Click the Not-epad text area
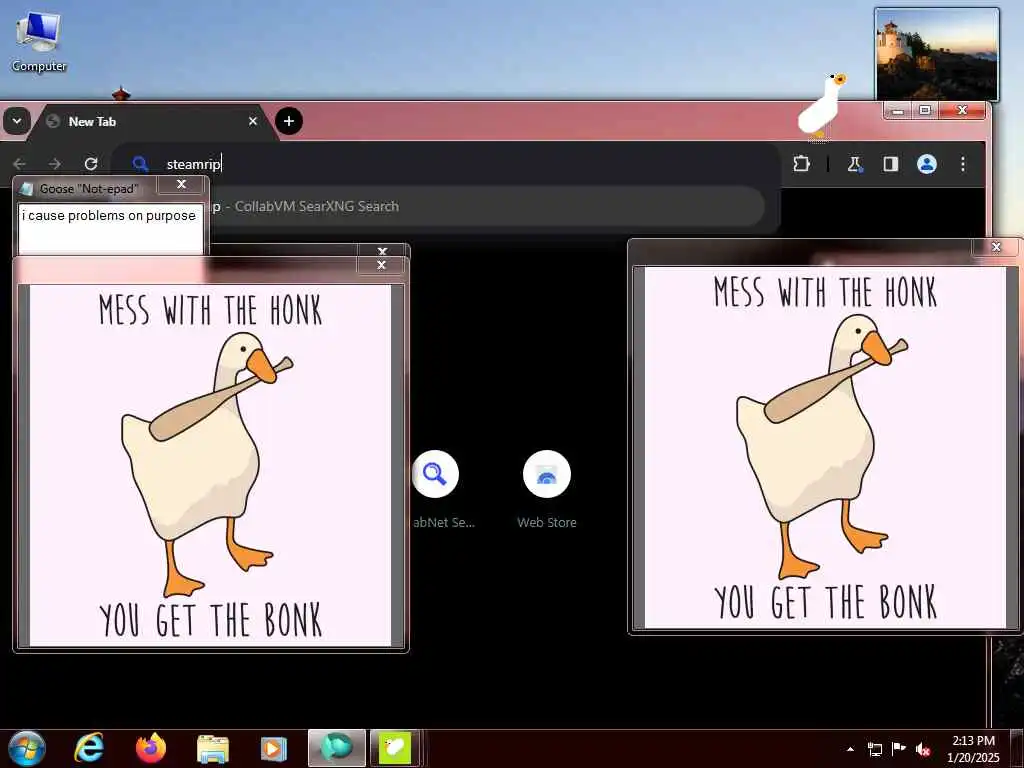 point(110,229)
